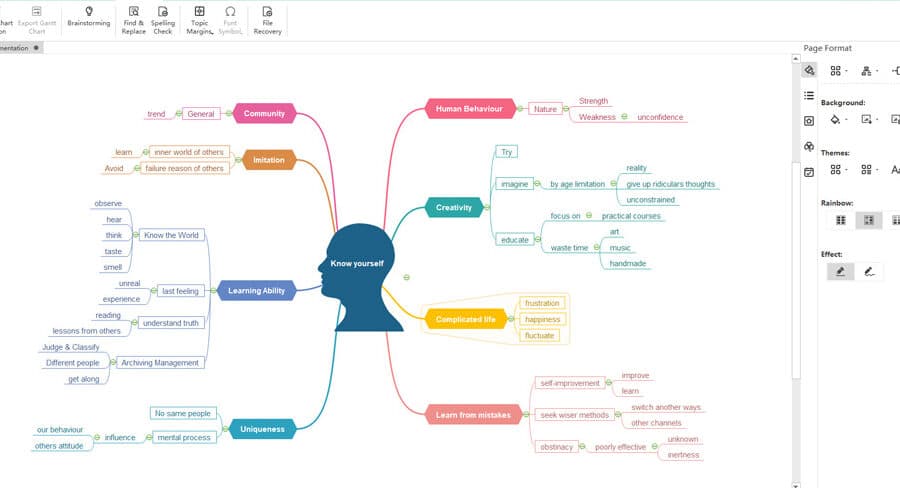Open the task calendar sidebar icon
900x488 pixels.
(809, 172)
